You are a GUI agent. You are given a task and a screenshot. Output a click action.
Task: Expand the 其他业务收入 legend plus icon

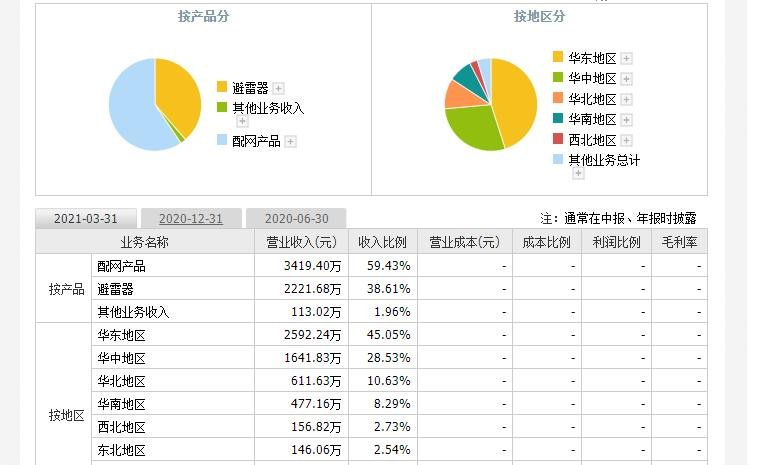click(242, 121)
